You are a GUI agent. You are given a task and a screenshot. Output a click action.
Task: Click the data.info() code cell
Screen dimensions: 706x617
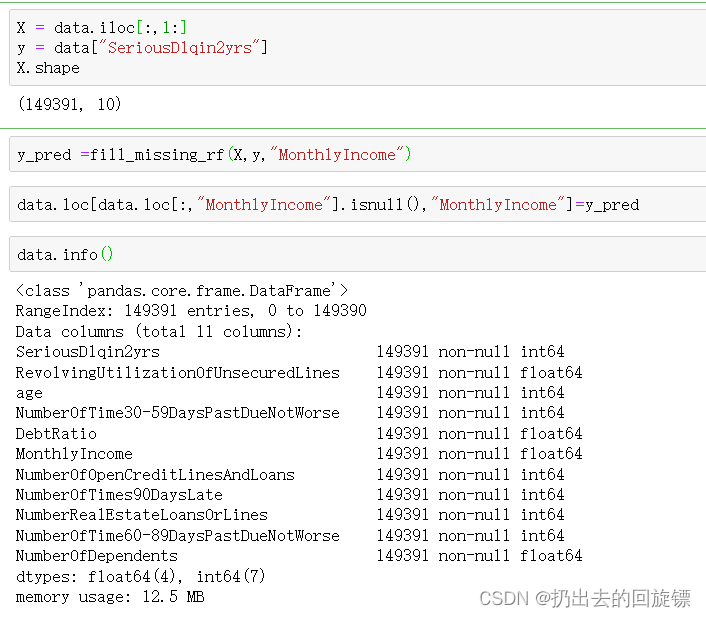pyautogui.click(x=358, y=254)
